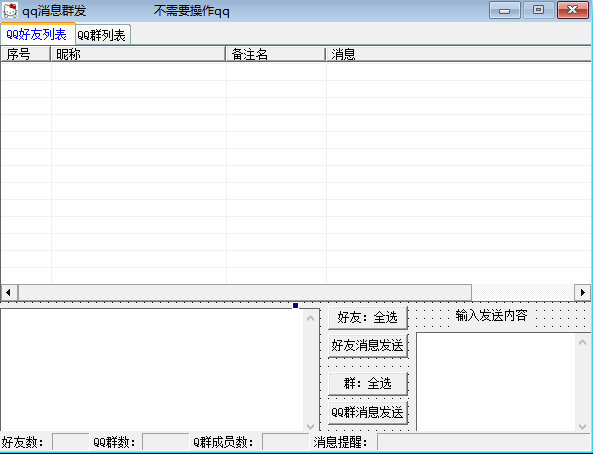Click the up arrow of the log area scrollbar

click(x=310, y=319)
